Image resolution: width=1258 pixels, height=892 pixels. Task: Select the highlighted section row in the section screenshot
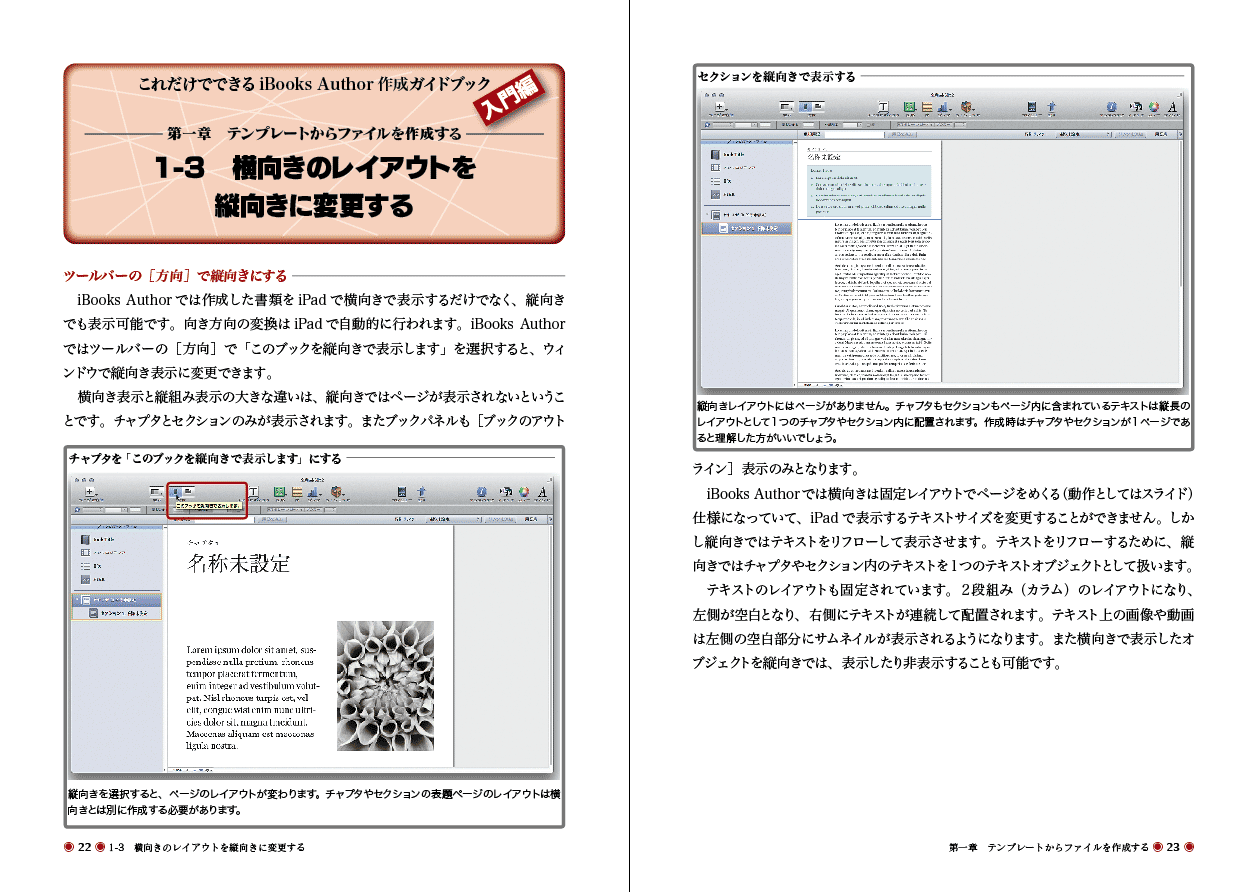746,228
